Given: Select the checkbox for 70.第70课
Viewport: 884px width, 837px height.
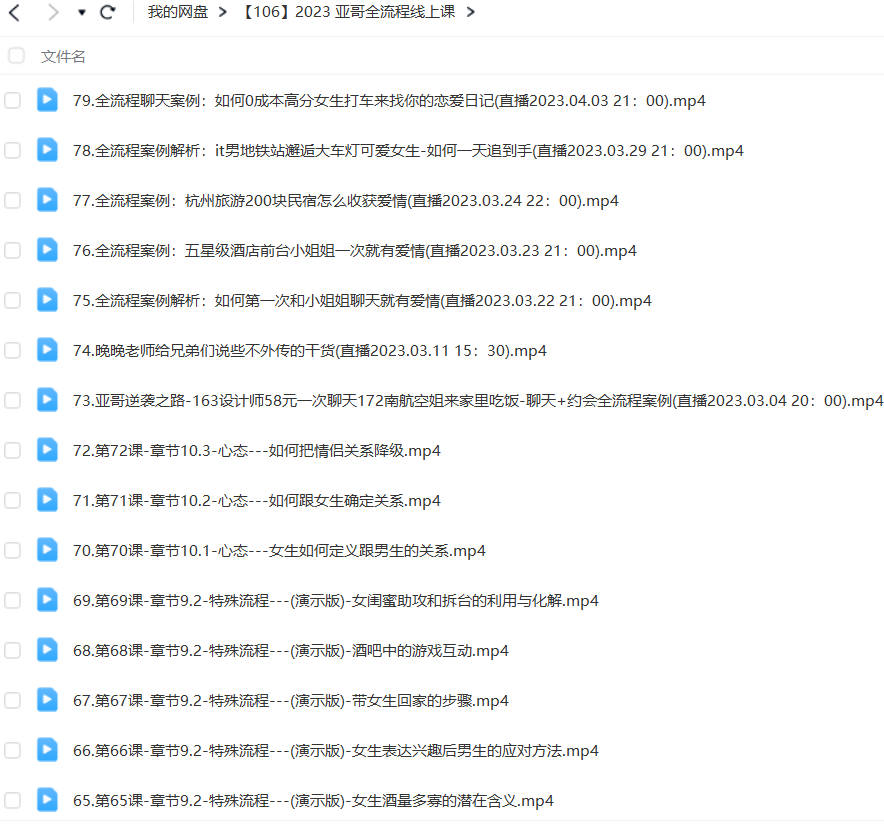Looking at the screenshot, I should coord(12,550).
